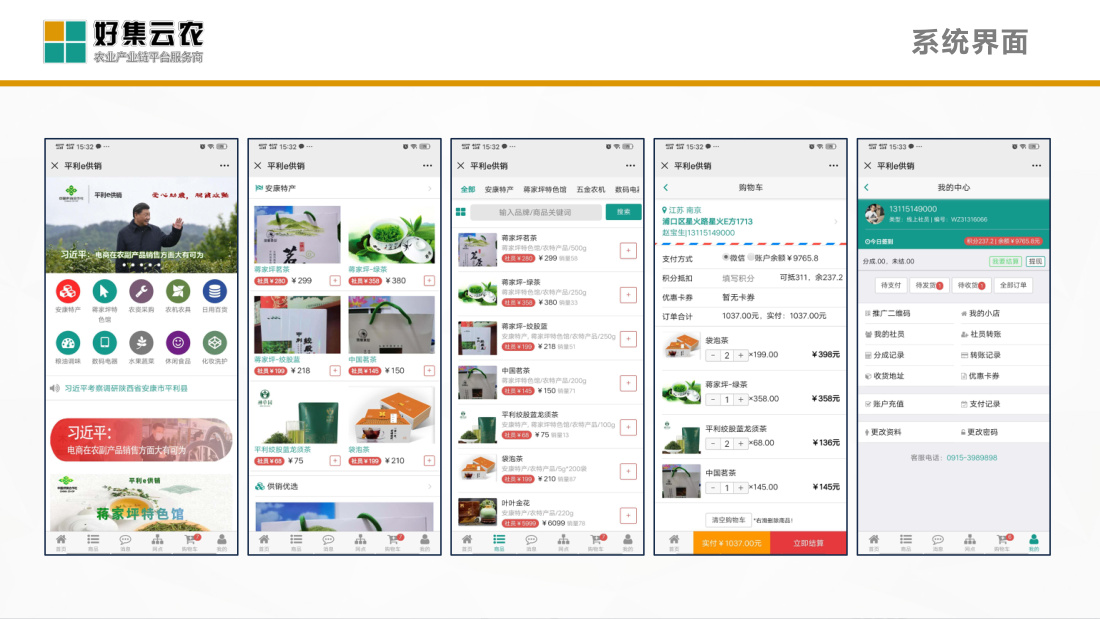Viewport: 1100px width, 619px height.
Task: Click 清空购物车 button
Action: [x=728, y=520]
